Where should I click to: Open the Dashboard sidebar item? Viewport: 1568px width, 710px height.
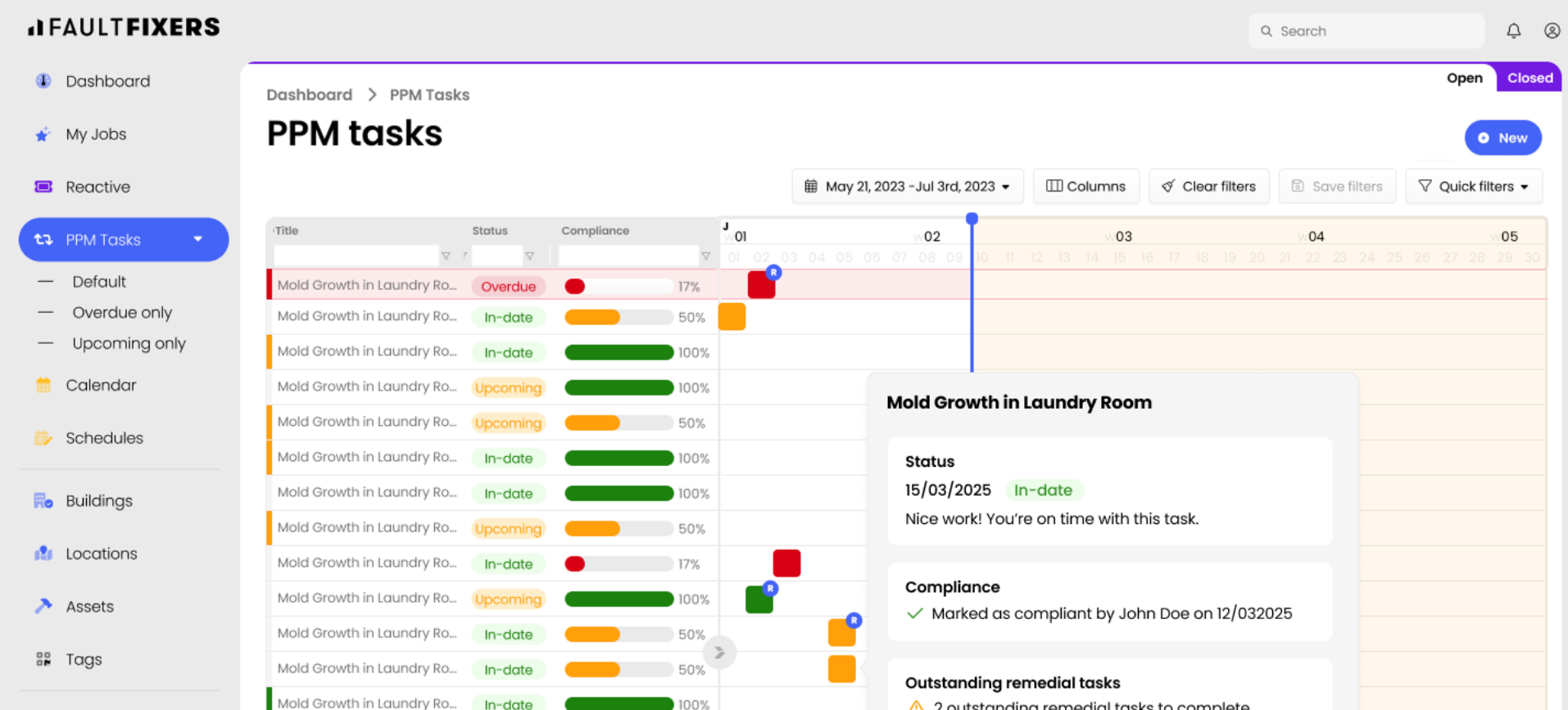(107, 81)
